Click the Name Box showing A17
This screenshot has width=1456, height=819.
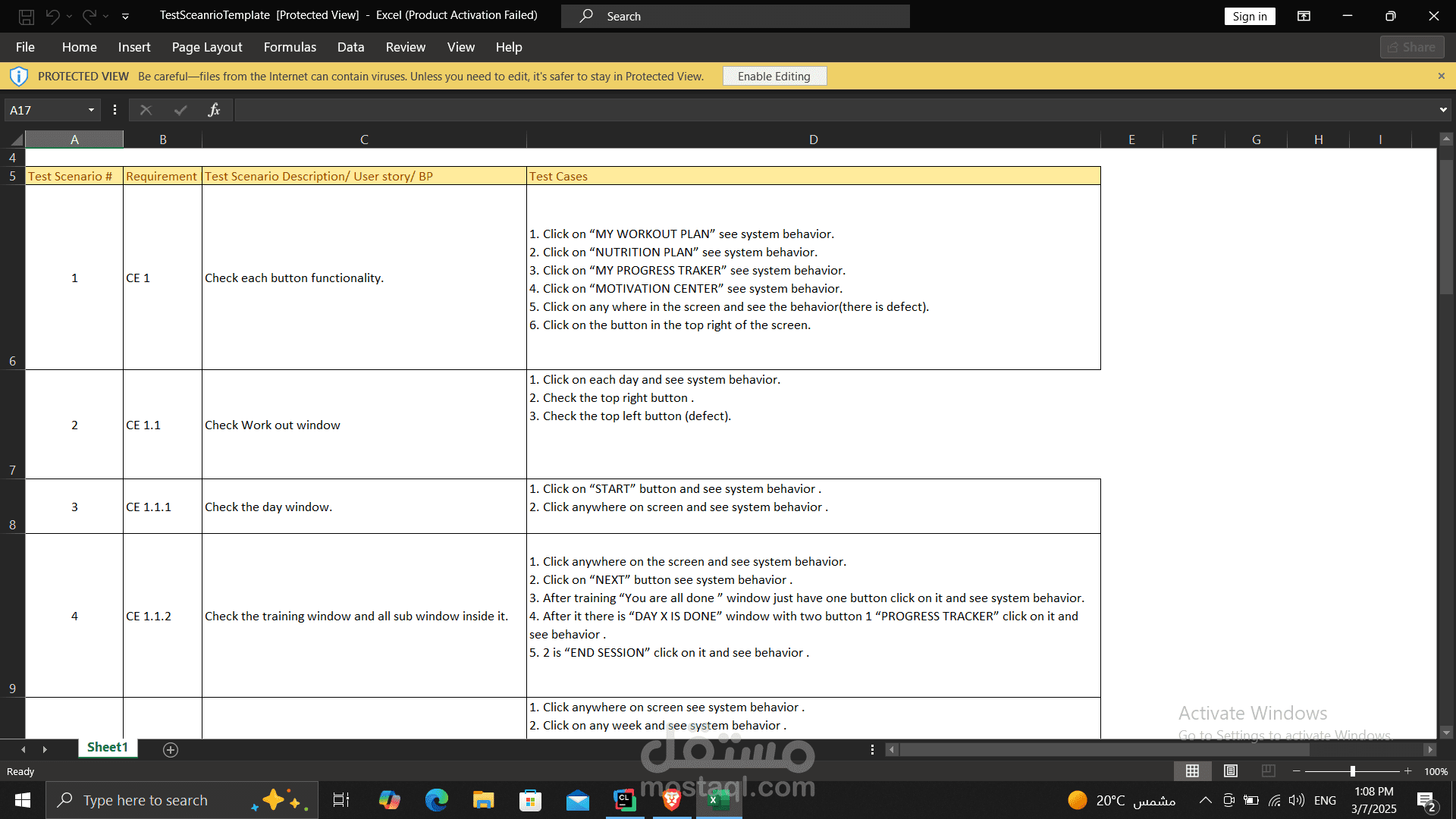click(x=45, y=110)
